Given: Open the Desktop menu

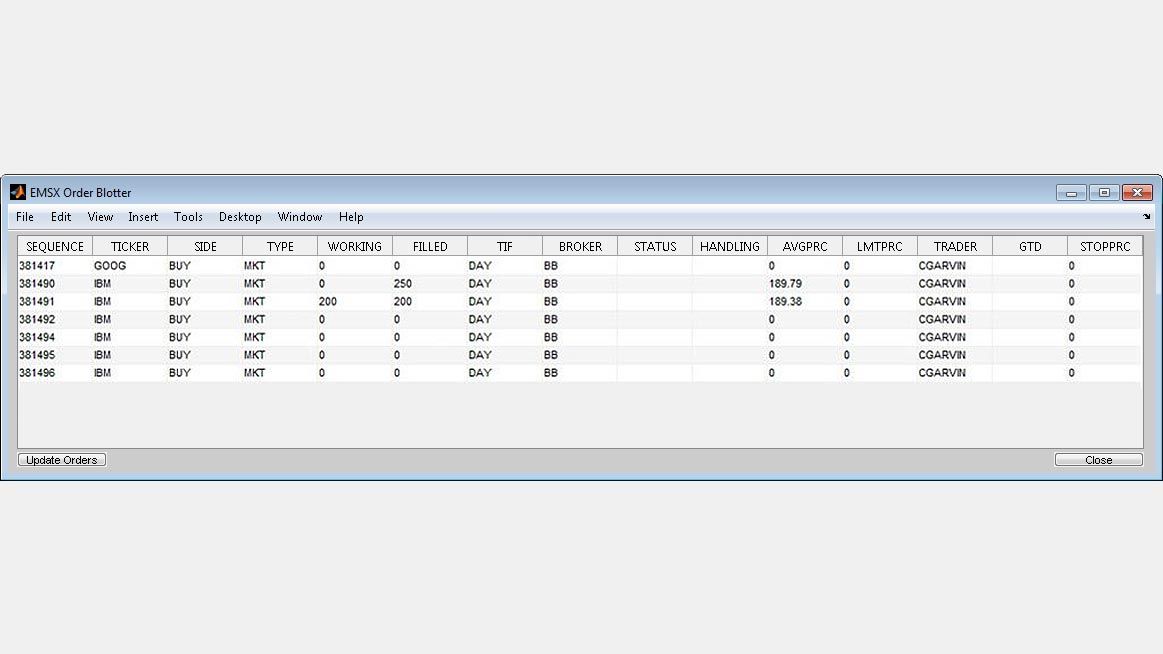Looking at the screenshot, I should pyautogui.click(x=240, y=217).
